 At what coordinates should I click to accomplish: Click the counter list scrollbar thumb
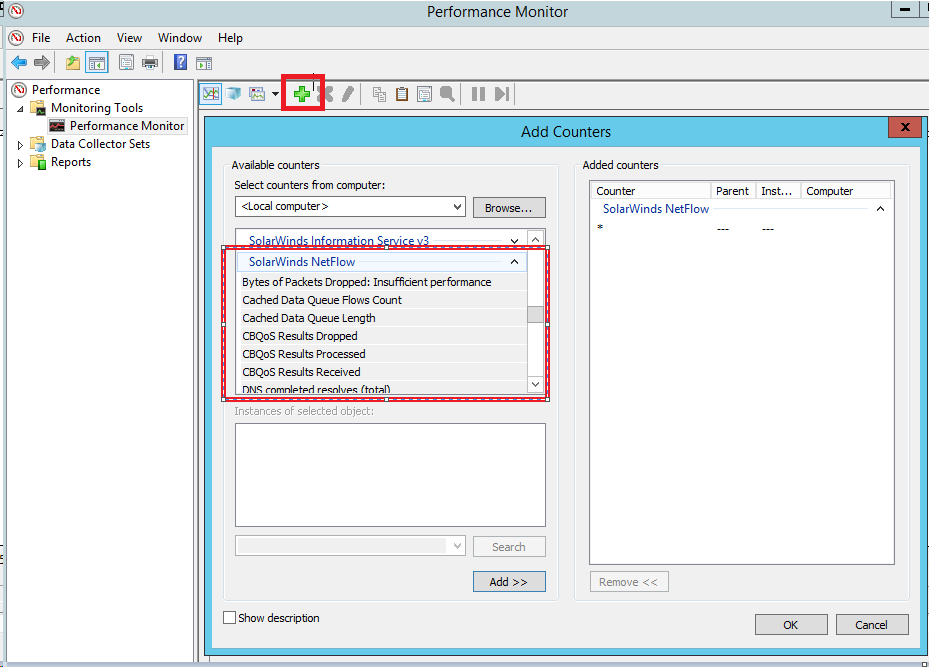pyautogui.click(x=536, y=315)
